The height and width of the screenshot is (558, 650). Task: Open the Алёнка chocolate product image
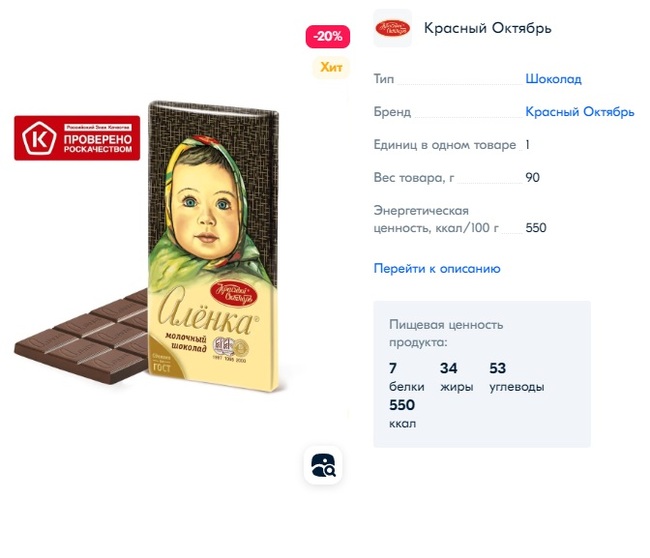(x=213, y=246)
